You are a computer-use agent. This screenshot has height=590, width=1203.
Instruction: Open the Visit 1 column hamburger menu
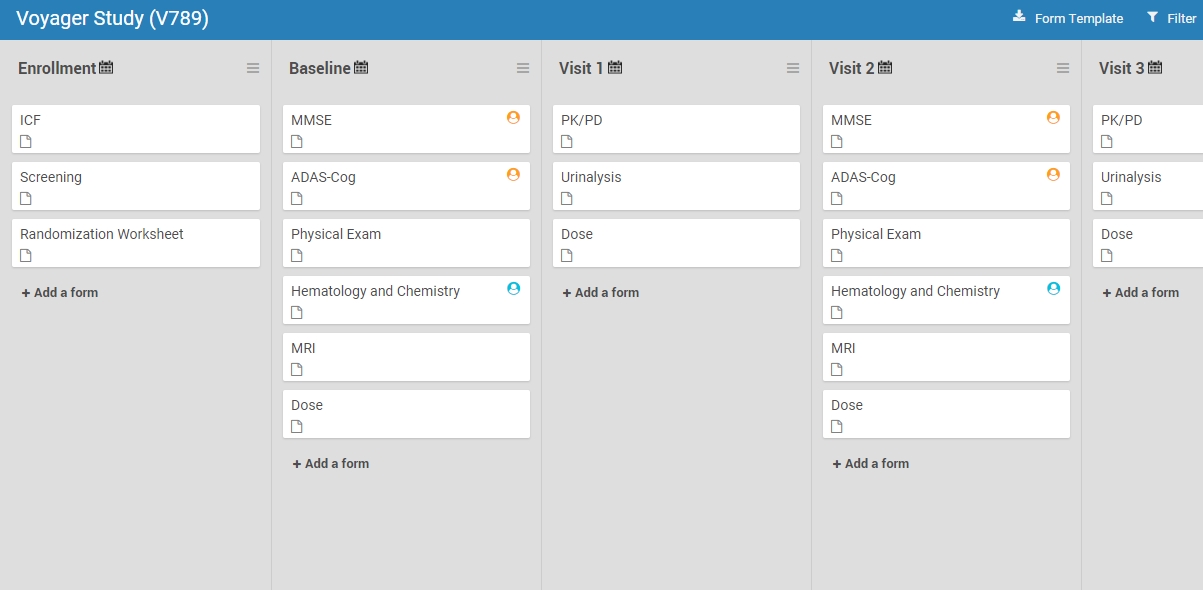[793, 68]
